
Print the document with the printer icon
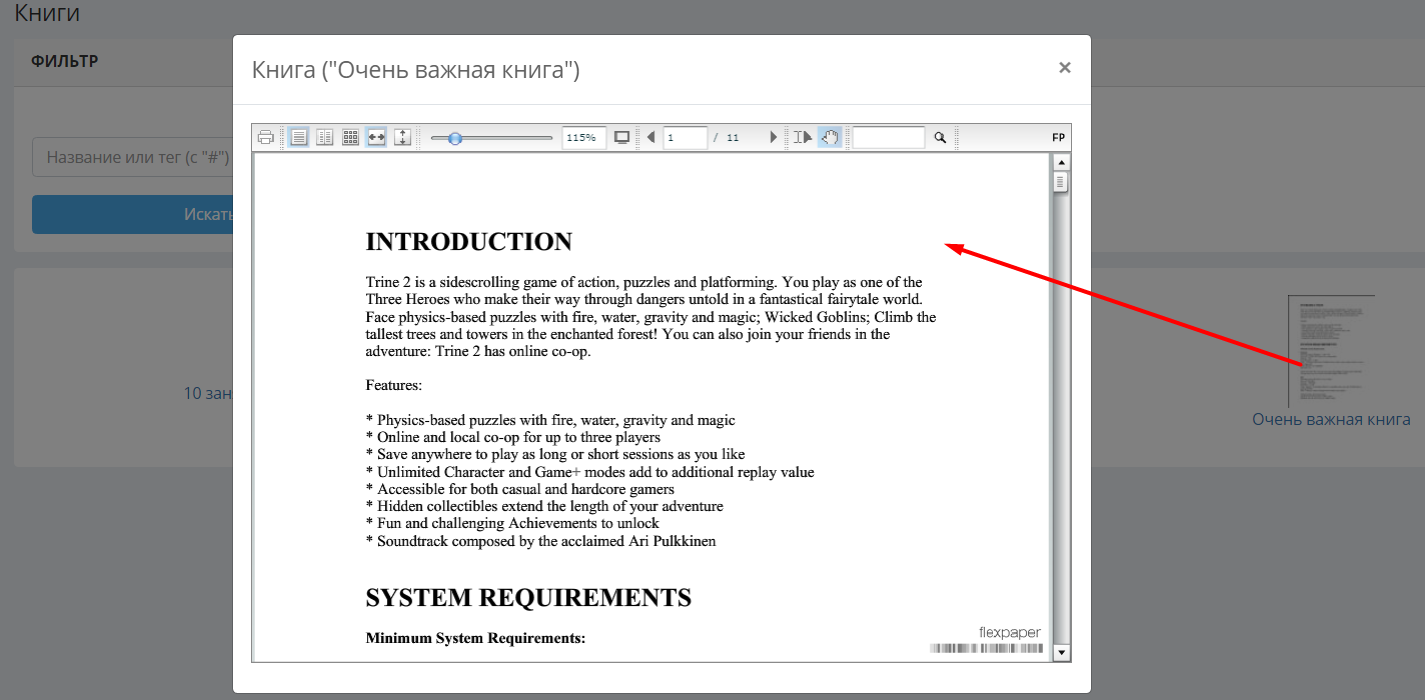coord(265,138)
